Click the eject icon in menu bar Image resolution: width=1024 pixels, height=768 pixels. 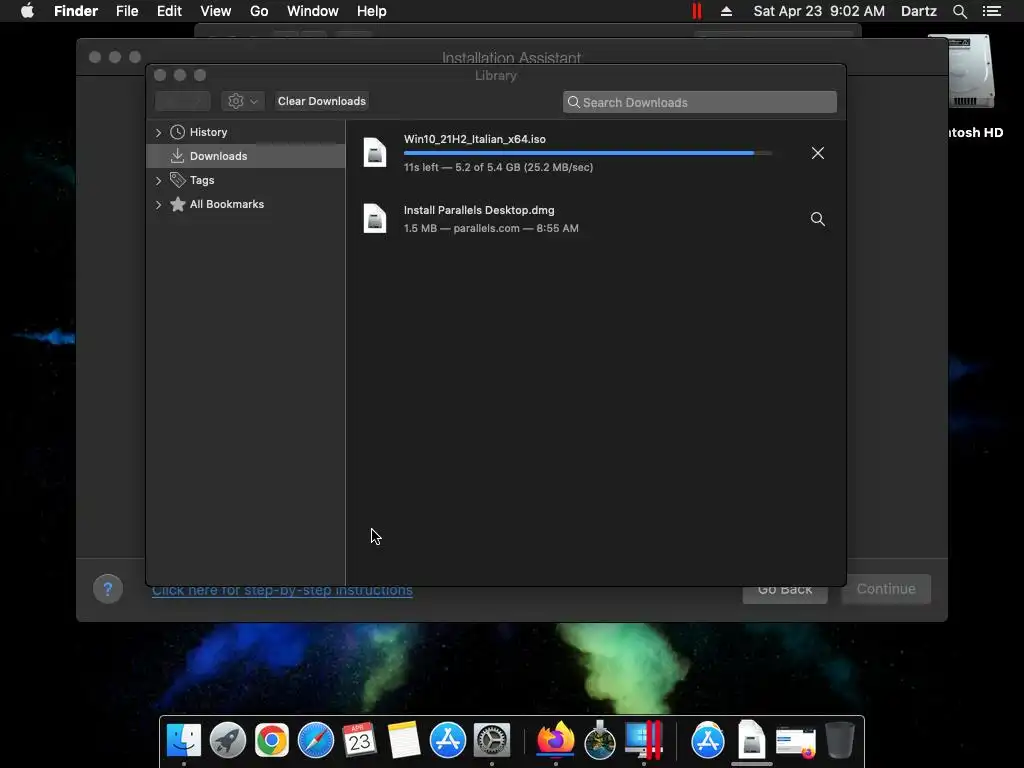pos(726,11)
